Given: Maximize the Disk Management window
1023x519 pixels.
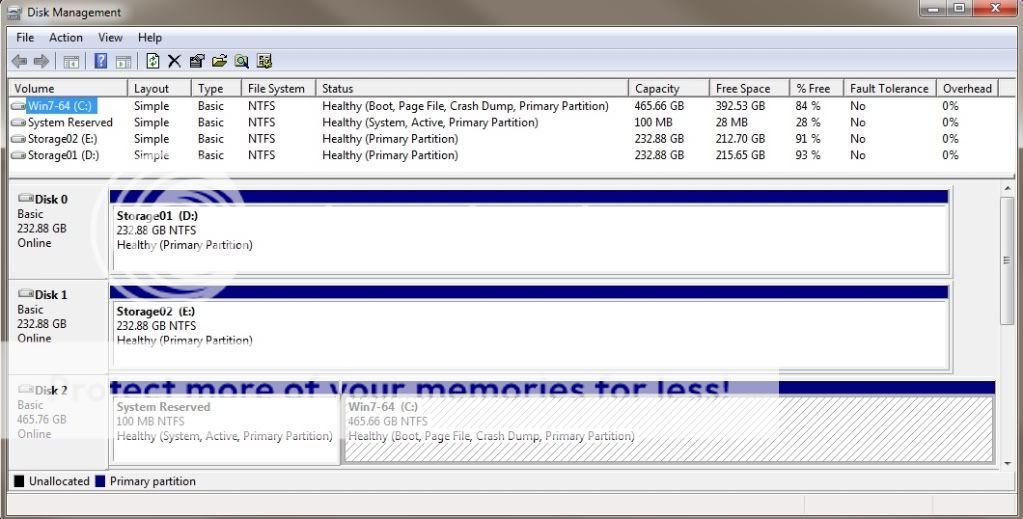Looking at the screenshot, I should click(x=959, y=8).
